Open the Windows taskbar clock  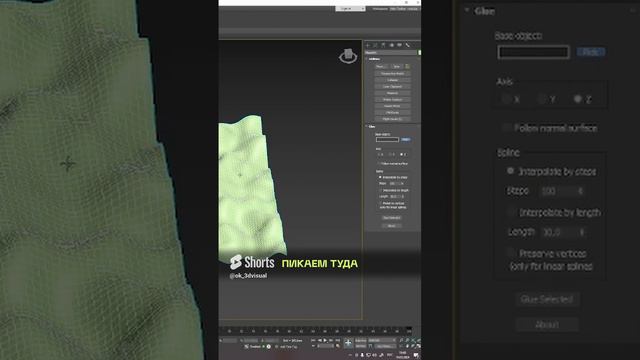pos(402,355)
